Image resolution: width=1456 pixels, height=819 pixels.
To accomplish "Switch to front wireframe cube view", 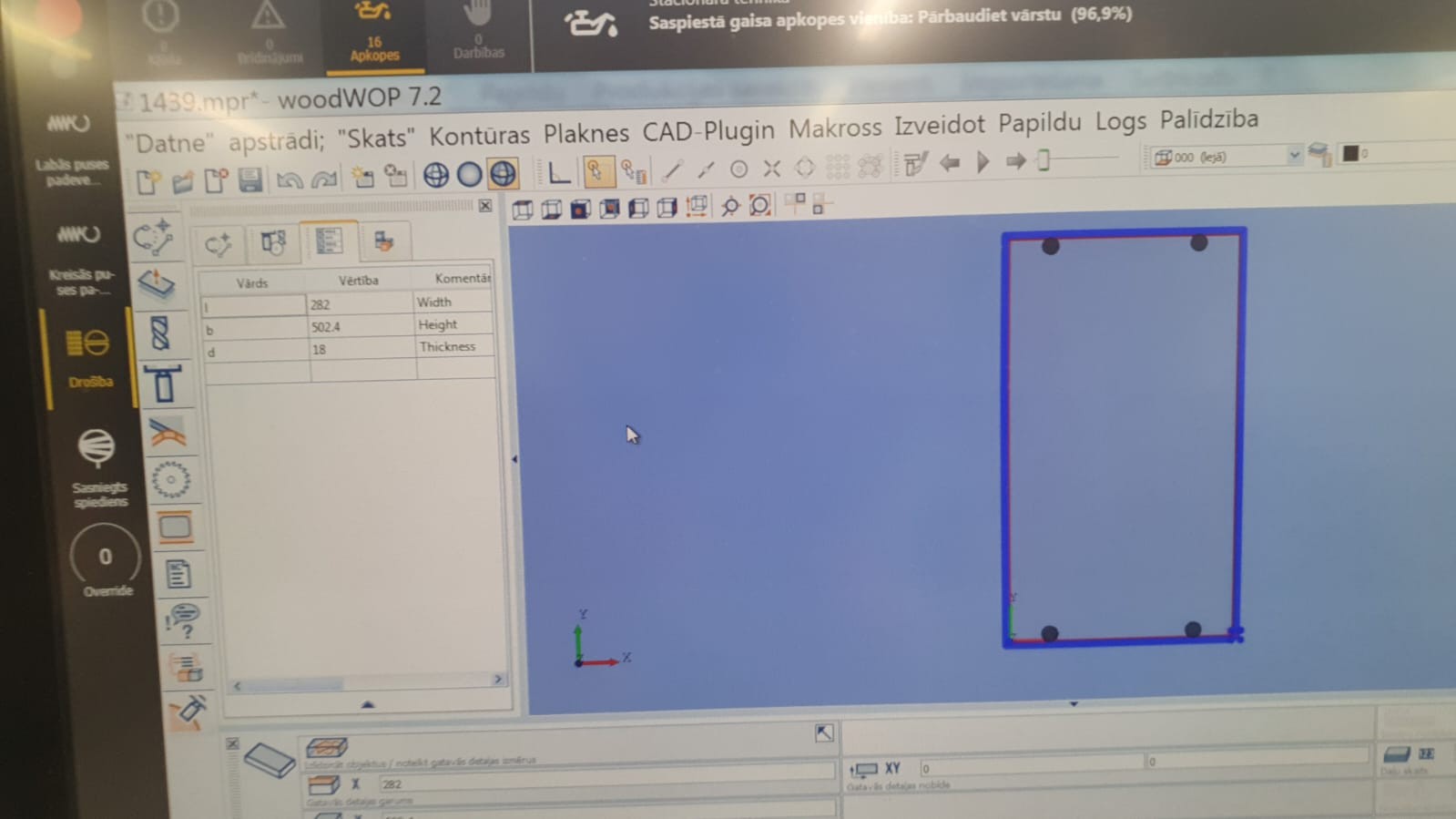I will point(523,210).
